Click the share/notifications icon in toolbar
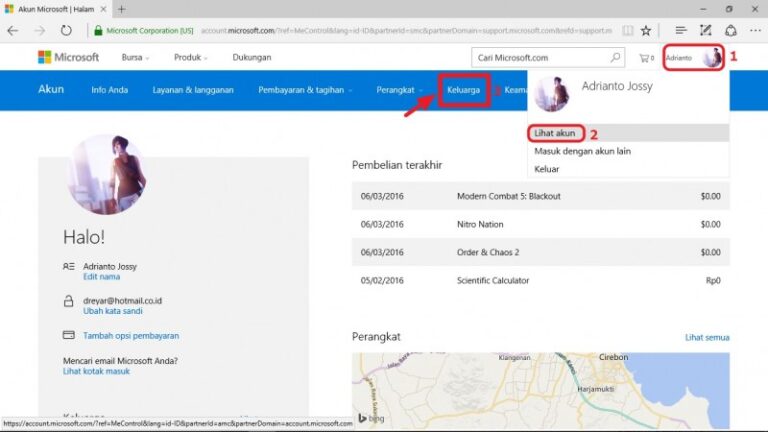Image resolution: width=768 pixels, height=432 pixels. pyautogui.click(x=731, y=31)
